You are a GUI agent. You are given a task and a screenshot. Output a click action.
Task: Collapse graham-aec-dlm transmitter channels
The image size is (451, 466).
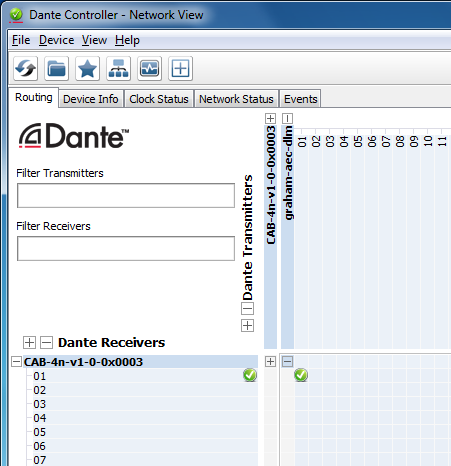pyautogui.click(x=287, y=118)
